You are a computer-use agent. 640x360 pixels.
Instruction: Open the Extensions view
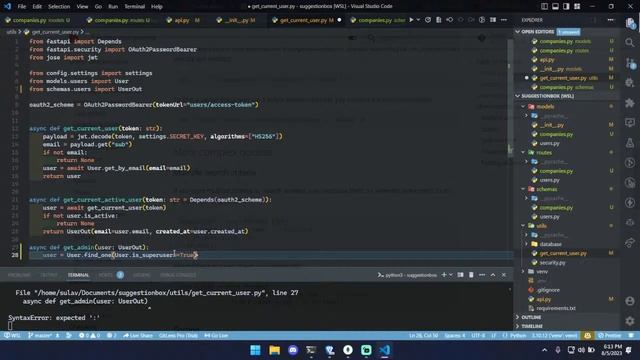pos(630,102)
